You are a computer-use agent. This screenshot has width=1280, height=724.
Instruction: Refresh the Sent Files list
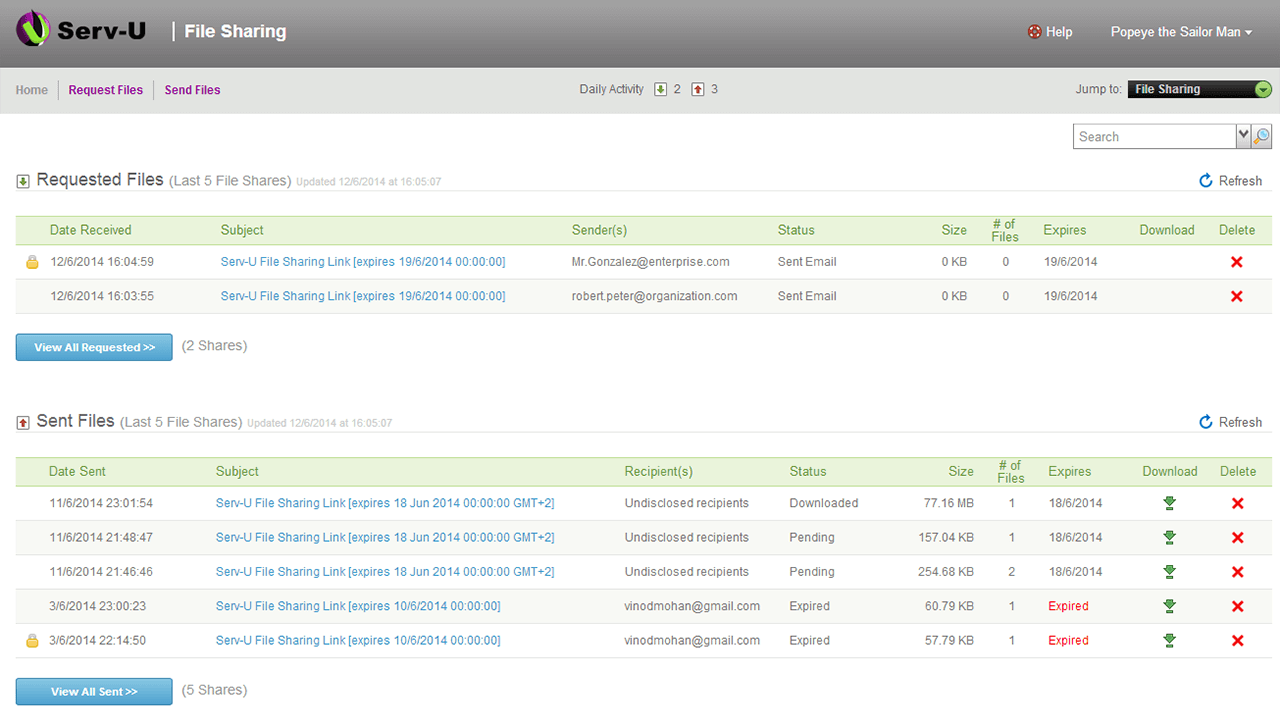[1231, 422]
